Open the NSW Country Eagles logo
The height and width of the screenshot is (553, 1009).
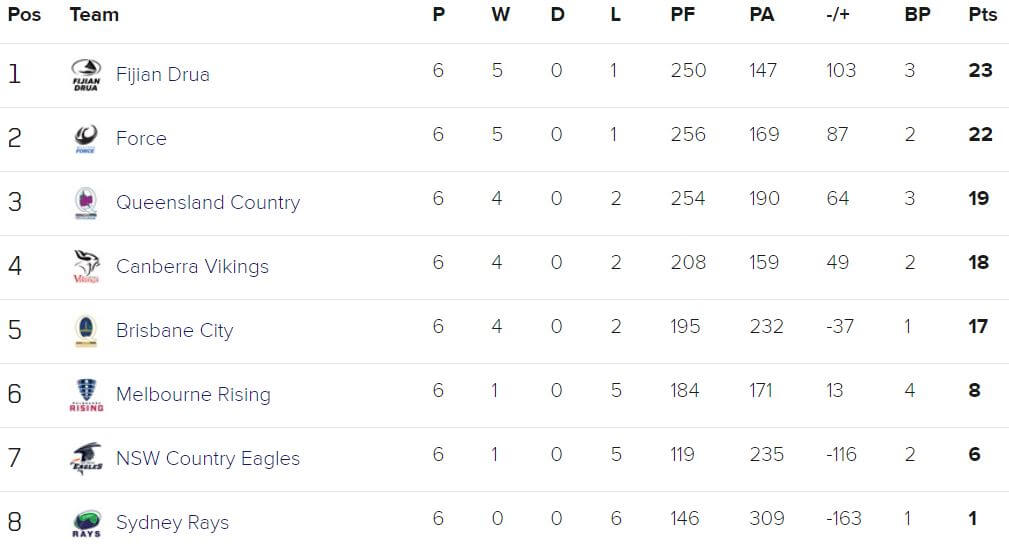click(x=86, y=458)
